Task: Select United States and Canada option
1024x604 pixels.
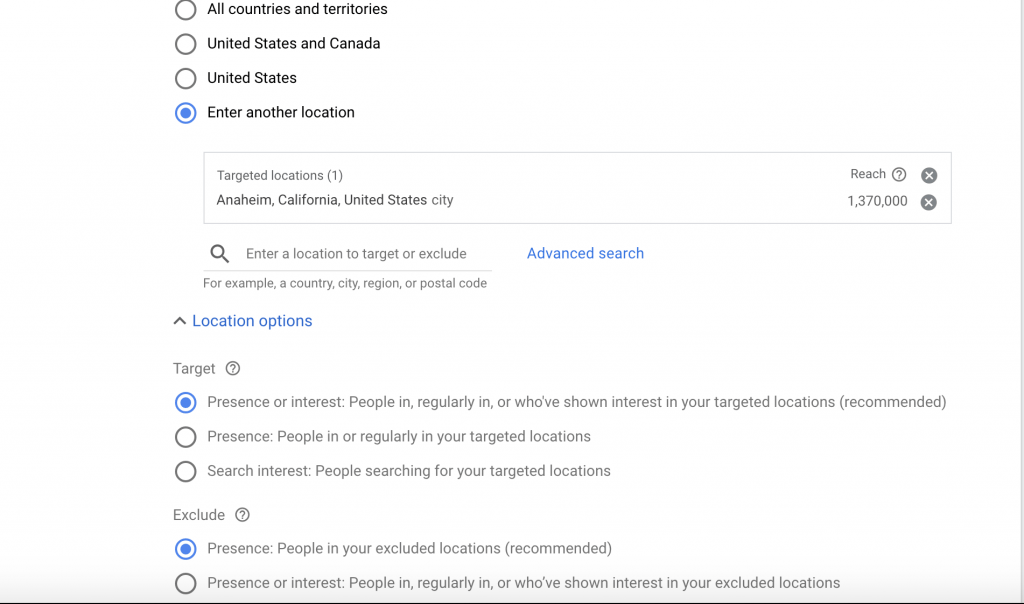Action: pos(185,44)
